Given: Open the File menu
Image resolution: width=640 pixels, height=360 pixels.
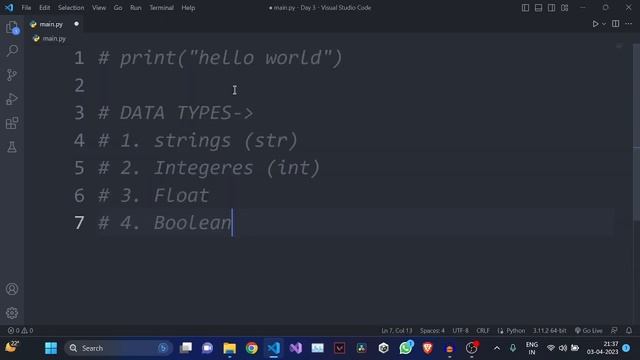Looking at the screenshot, I should [26, 8].
